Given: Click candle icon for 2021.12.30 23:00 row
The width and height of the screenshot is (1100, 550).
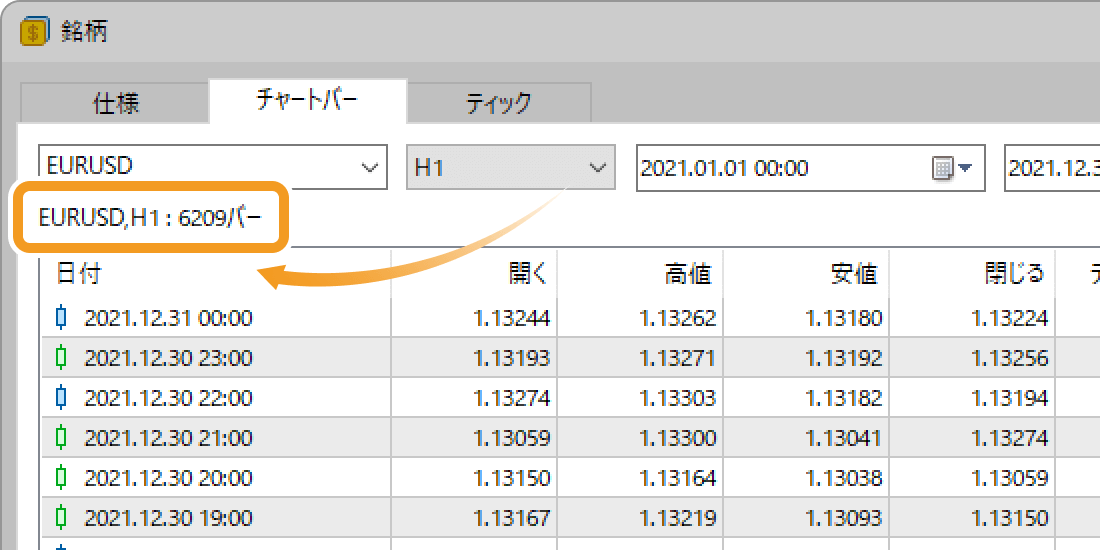Looking at the screenshot, I should click(x=61, y=358).
